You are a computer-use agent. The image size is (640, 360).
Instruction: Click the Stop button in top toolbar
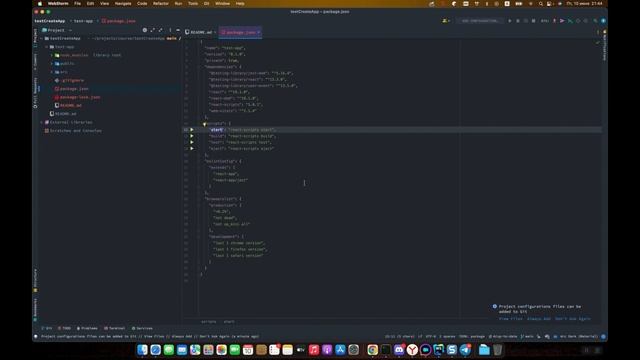[533, 21]
